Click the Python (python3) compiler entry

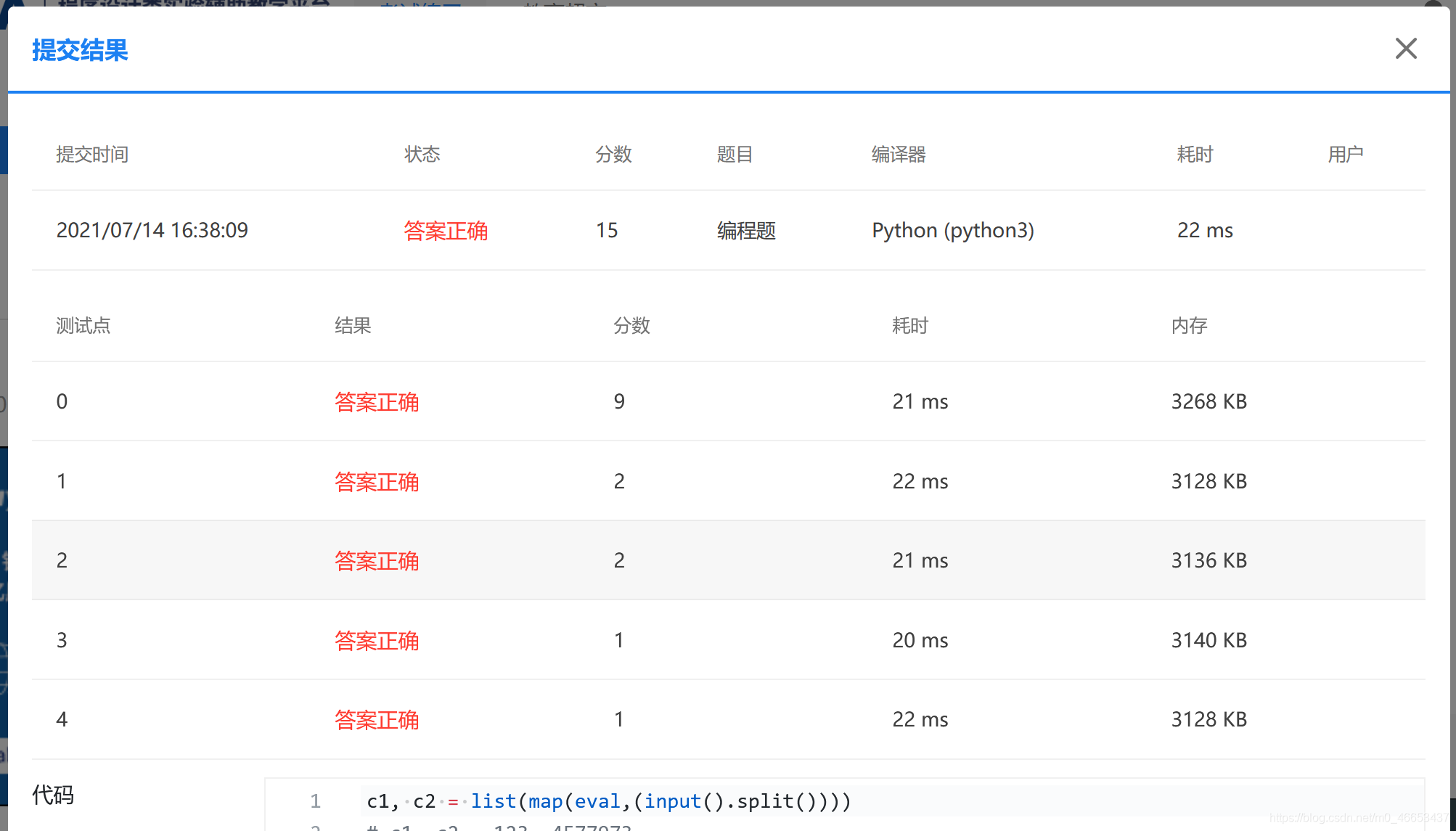pos(953,230)
